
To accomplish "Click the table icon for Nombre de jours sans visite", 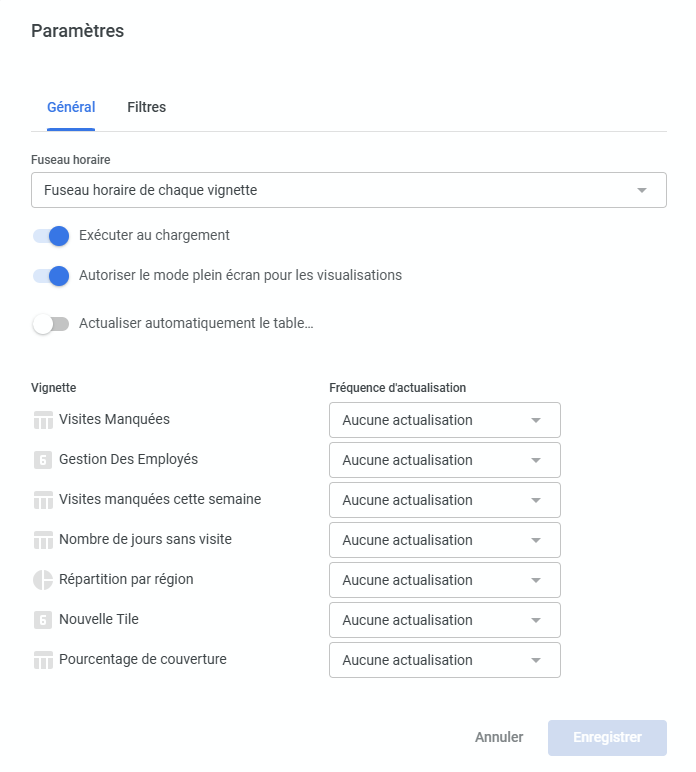I will (43, 540).
